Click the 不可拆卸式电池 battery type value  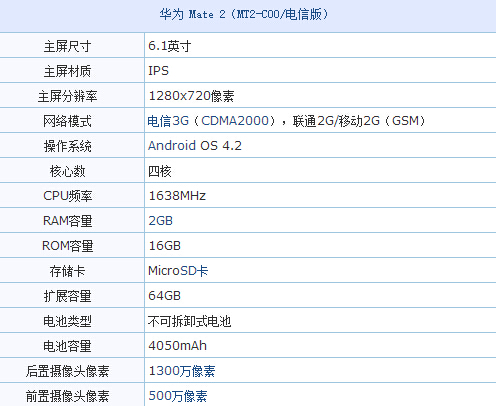pyautogui.click(x=189, y=321)
